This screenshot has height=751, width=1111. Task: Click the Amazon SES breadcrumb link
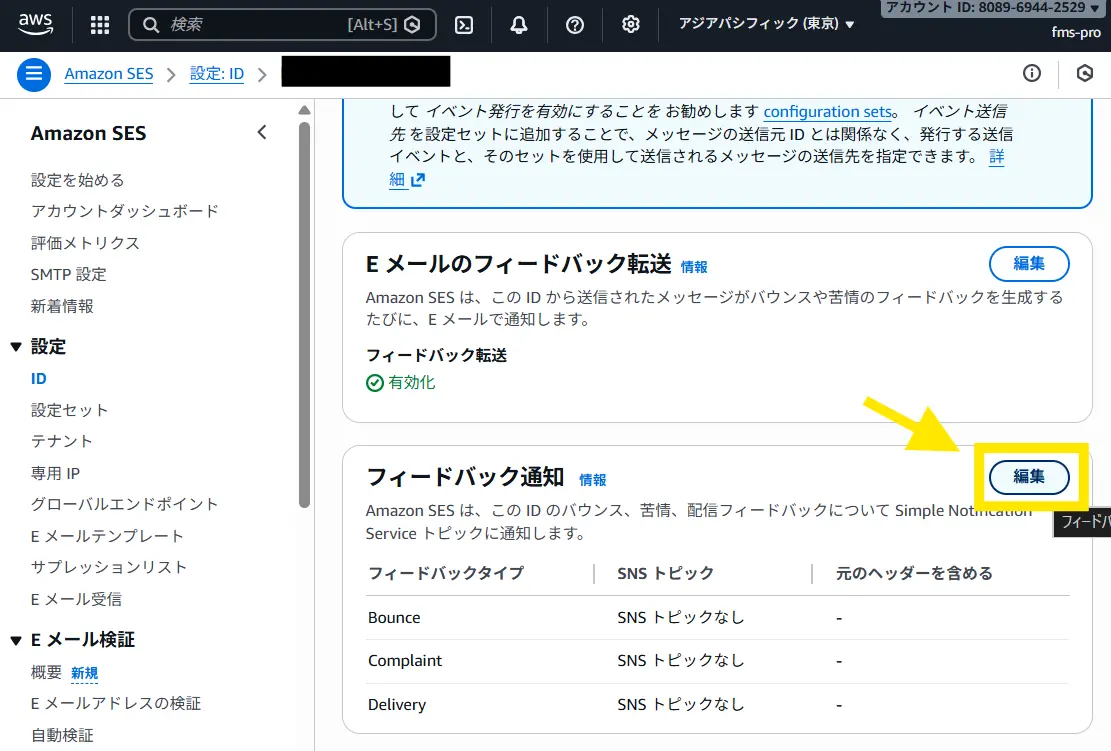[x=108, y=74]
